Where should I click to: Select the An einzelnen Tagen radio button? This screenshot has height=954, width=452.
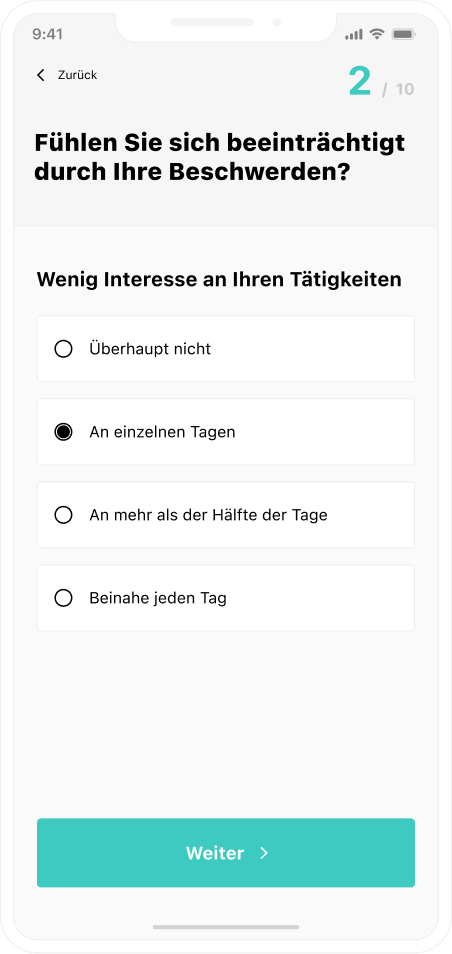[x=63, y=432]
